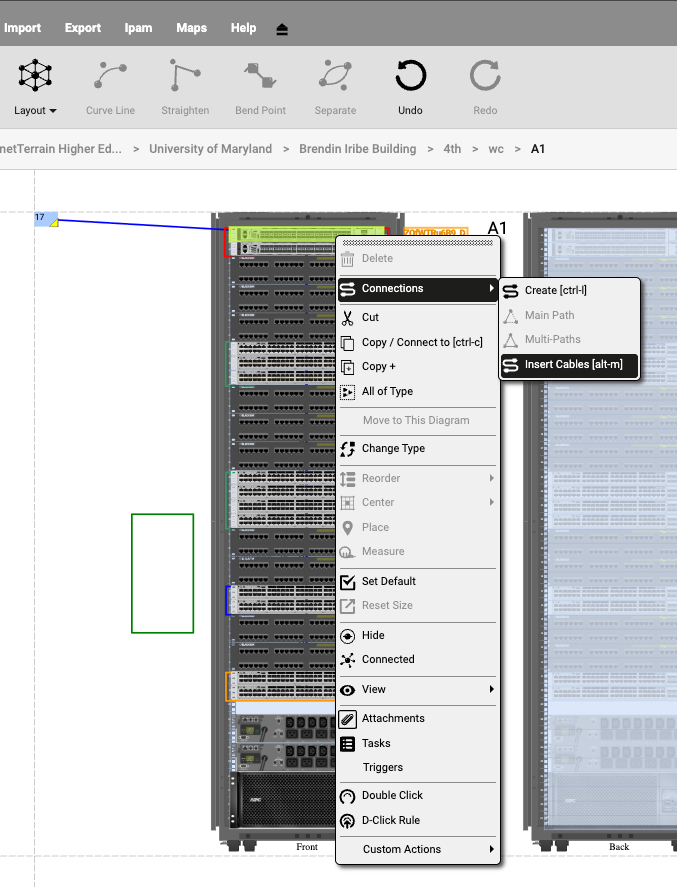Click the blue node labeled 17

coord(46,219)
